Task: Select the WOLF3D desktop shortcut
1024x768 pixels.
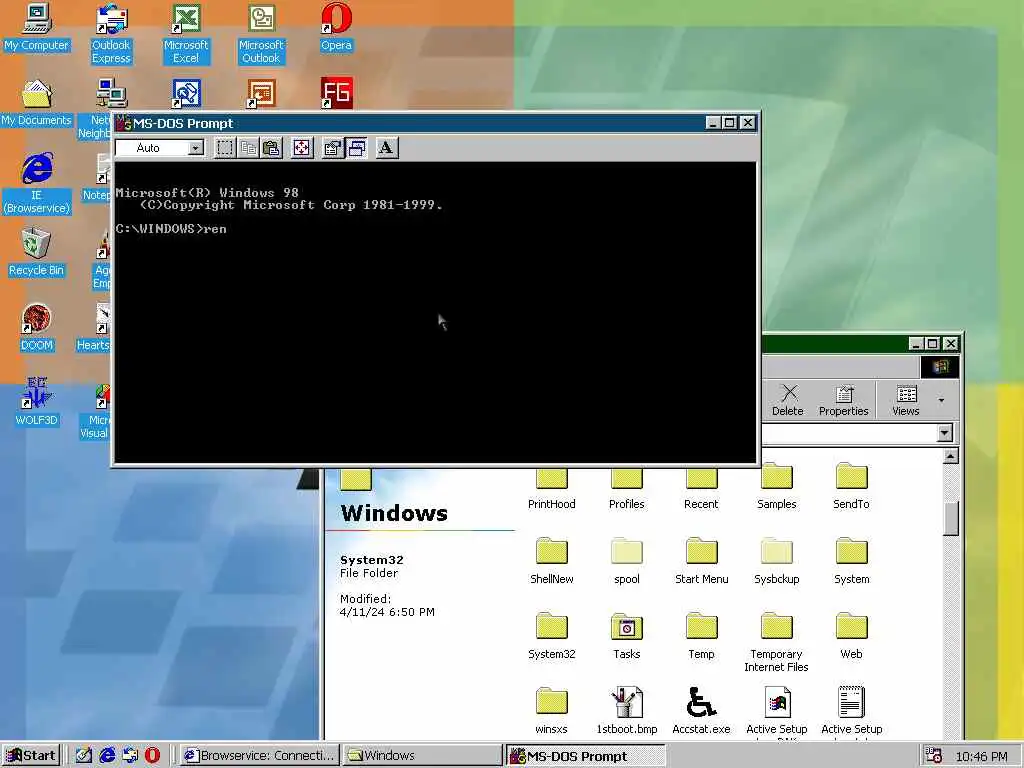Action: [37, 402]
